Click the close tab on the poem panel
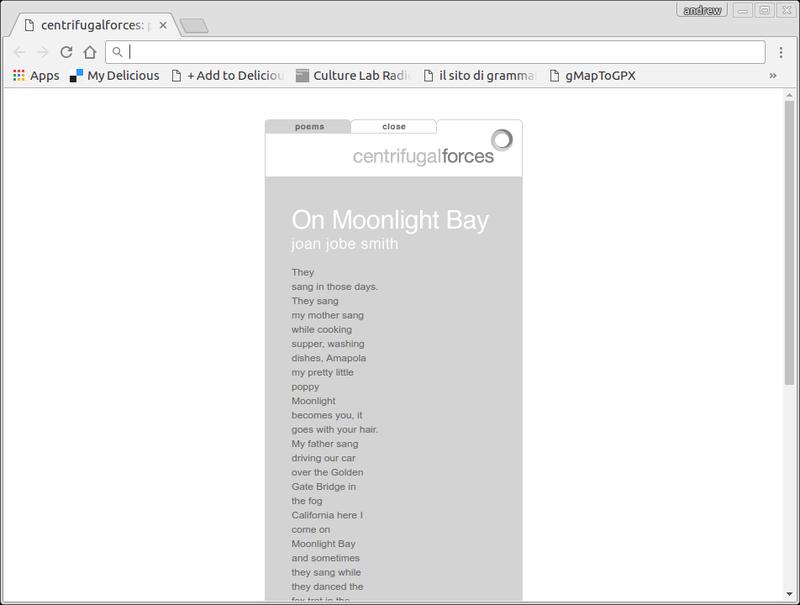 [x=393, y=127]
